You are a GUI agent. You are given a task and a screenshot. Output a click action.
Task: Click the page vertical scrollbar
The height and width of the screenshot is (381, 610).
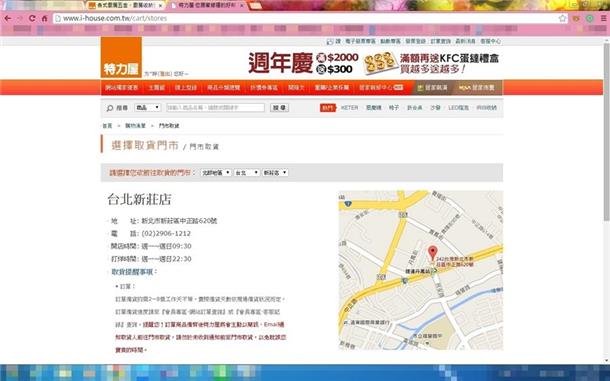pos(606,132)
